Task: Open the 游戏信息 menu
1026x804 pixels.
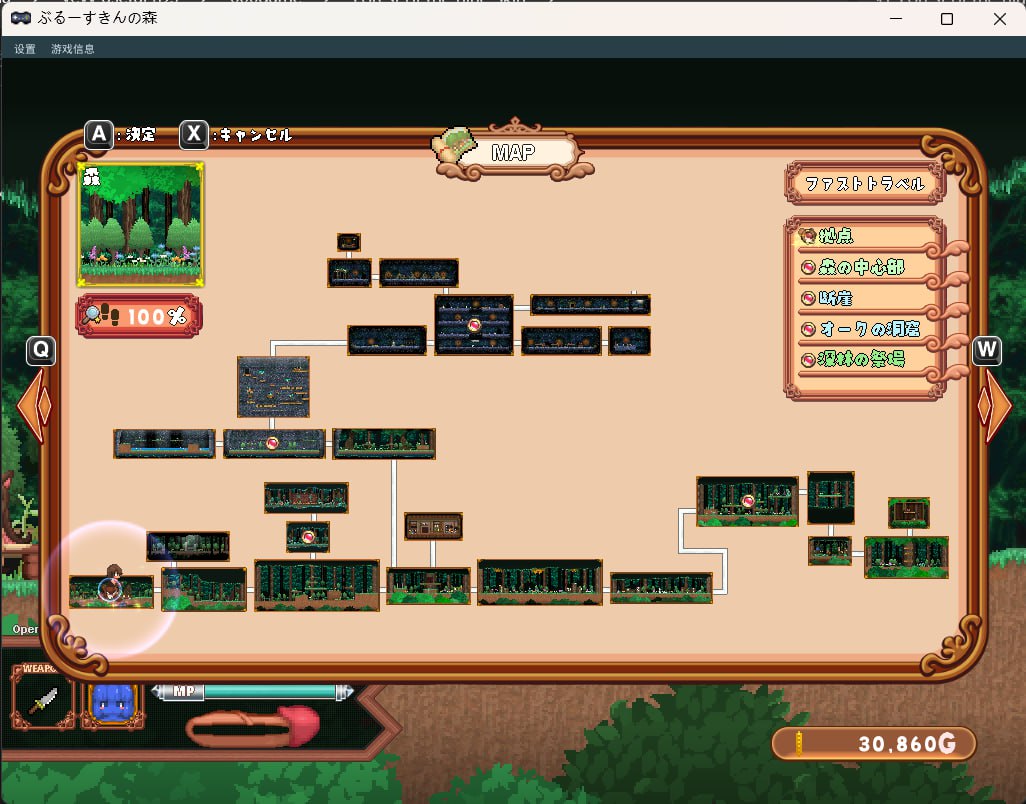Action: pyautogui.click(x=73, y=49)
